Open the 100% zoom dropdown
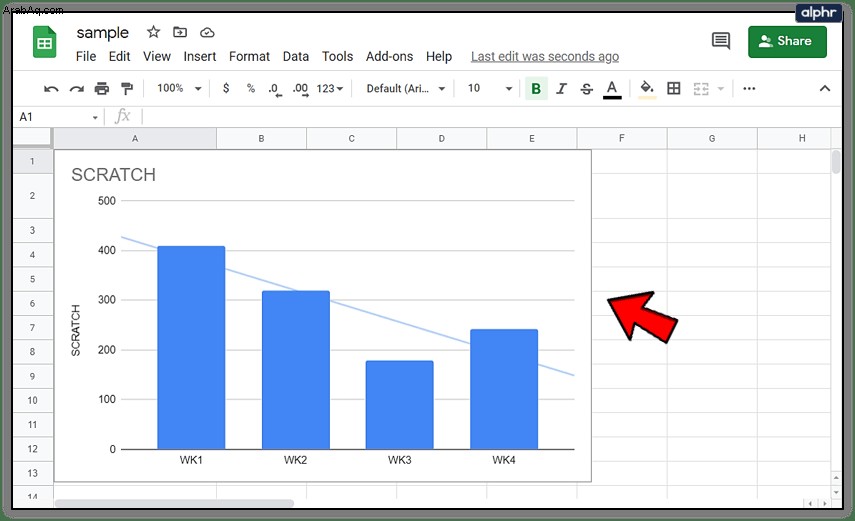This screenshot has width=855, height=521. coord(179,88)
